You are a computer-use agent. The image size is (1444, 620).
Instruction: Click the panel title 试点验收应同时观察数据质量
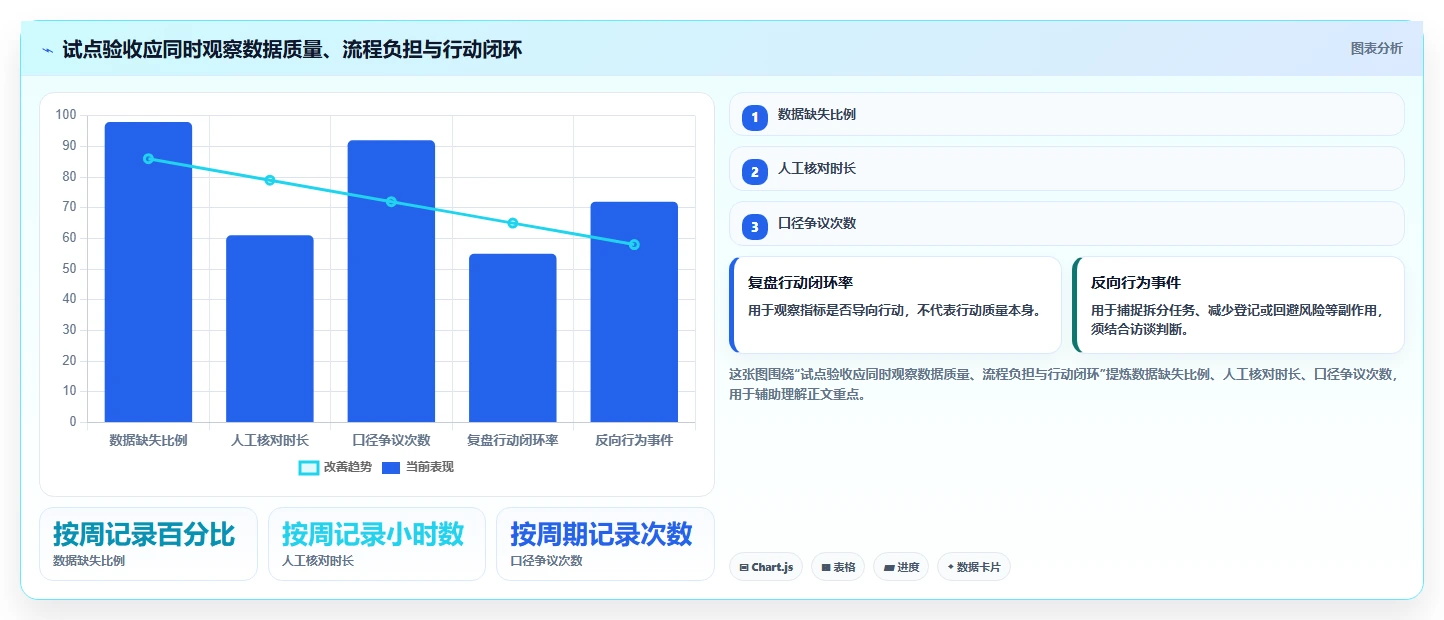[x=292, y=49]
